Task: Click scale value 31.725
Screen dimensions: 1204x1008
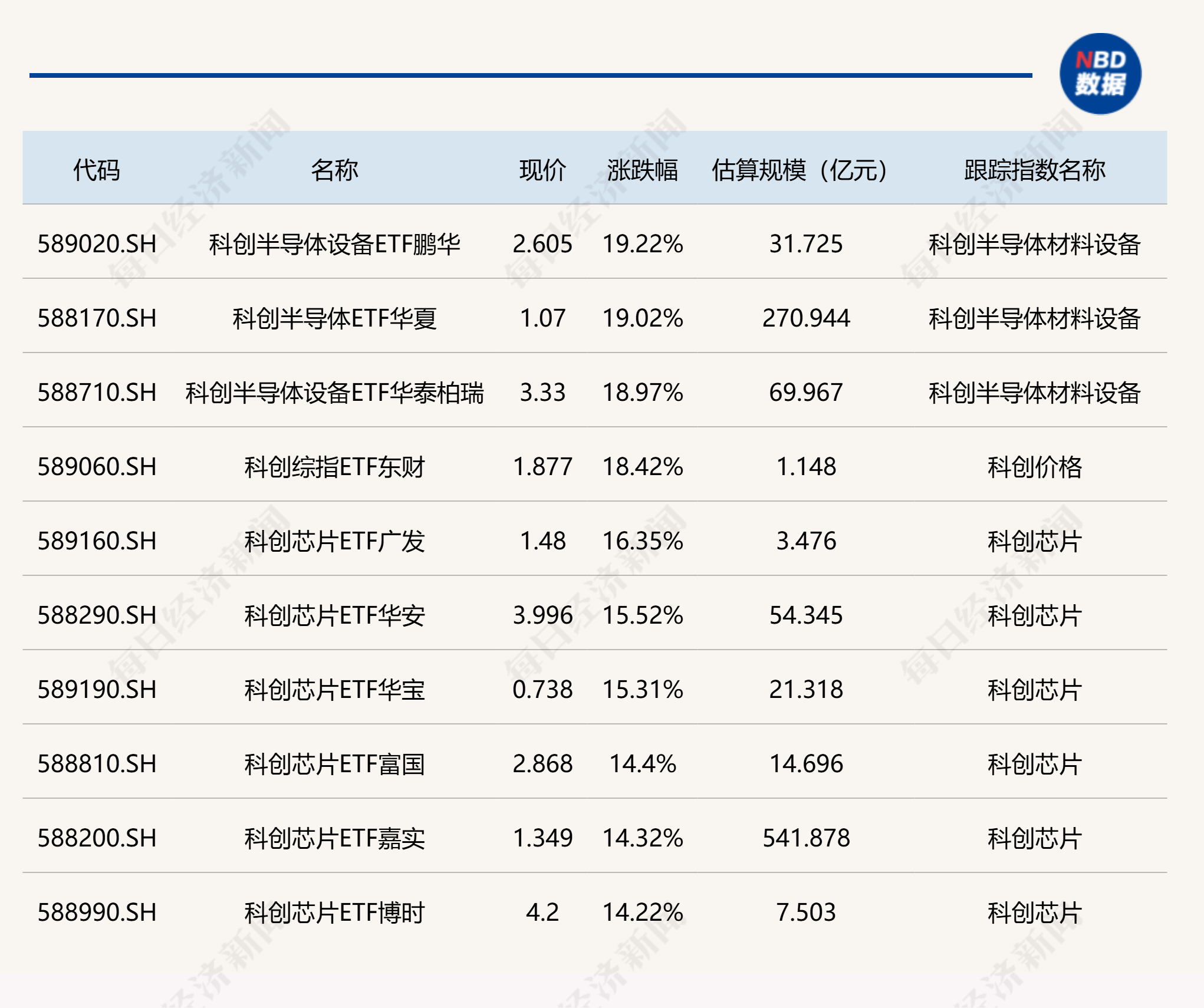Action: [806, 244]
